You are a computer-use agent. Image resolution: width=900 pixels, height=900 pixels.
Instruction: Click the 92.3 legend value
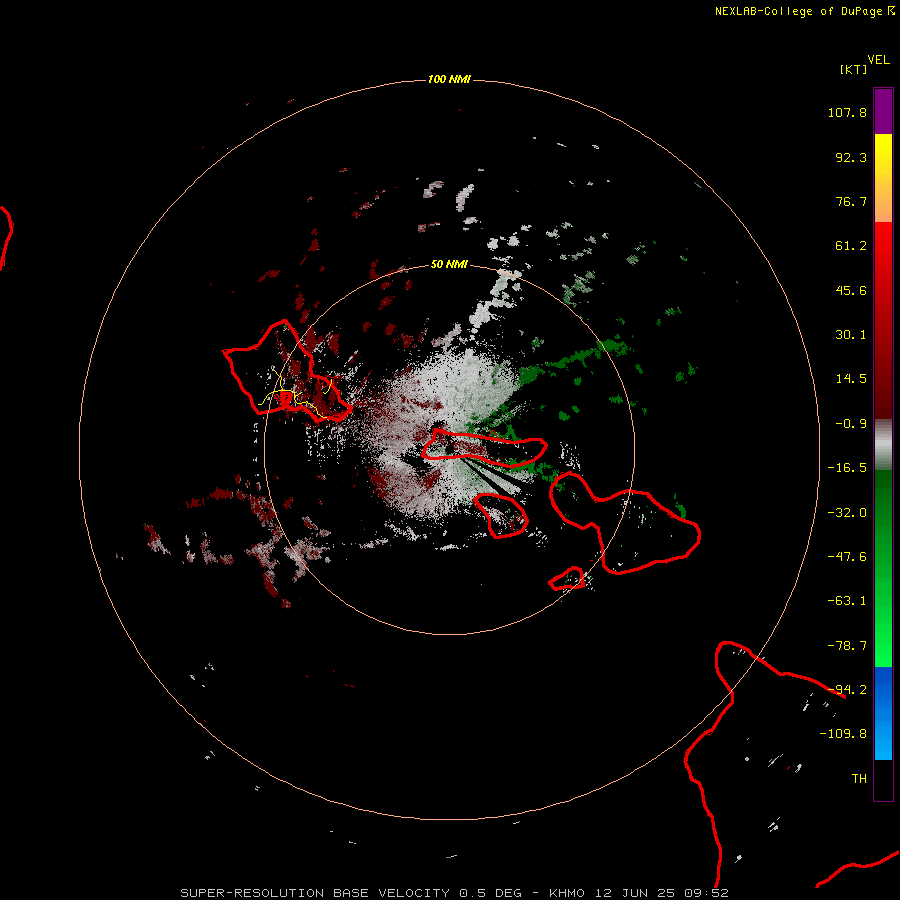click(x=851, y=157)
